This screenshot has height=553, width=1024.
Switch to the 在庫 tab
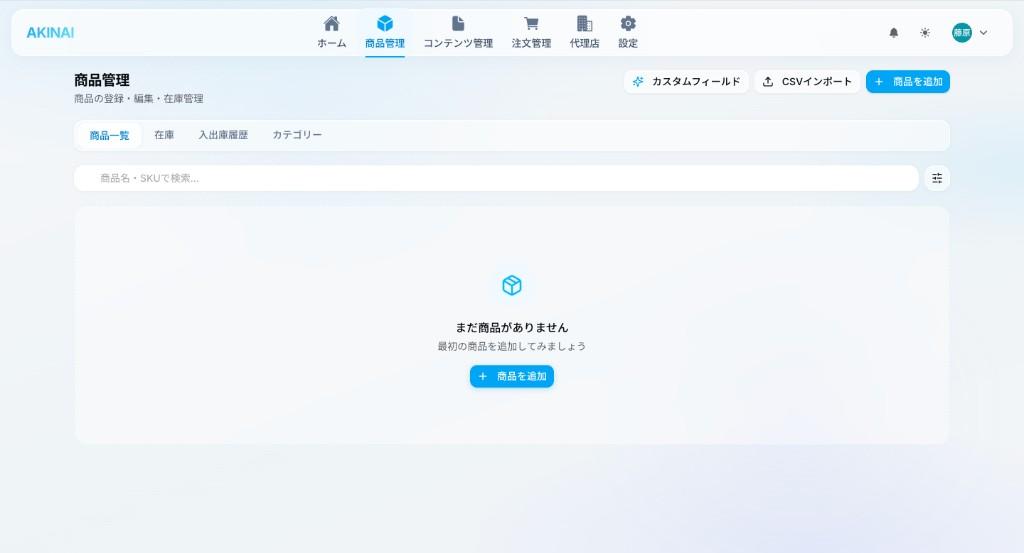(x=164, y=135)
